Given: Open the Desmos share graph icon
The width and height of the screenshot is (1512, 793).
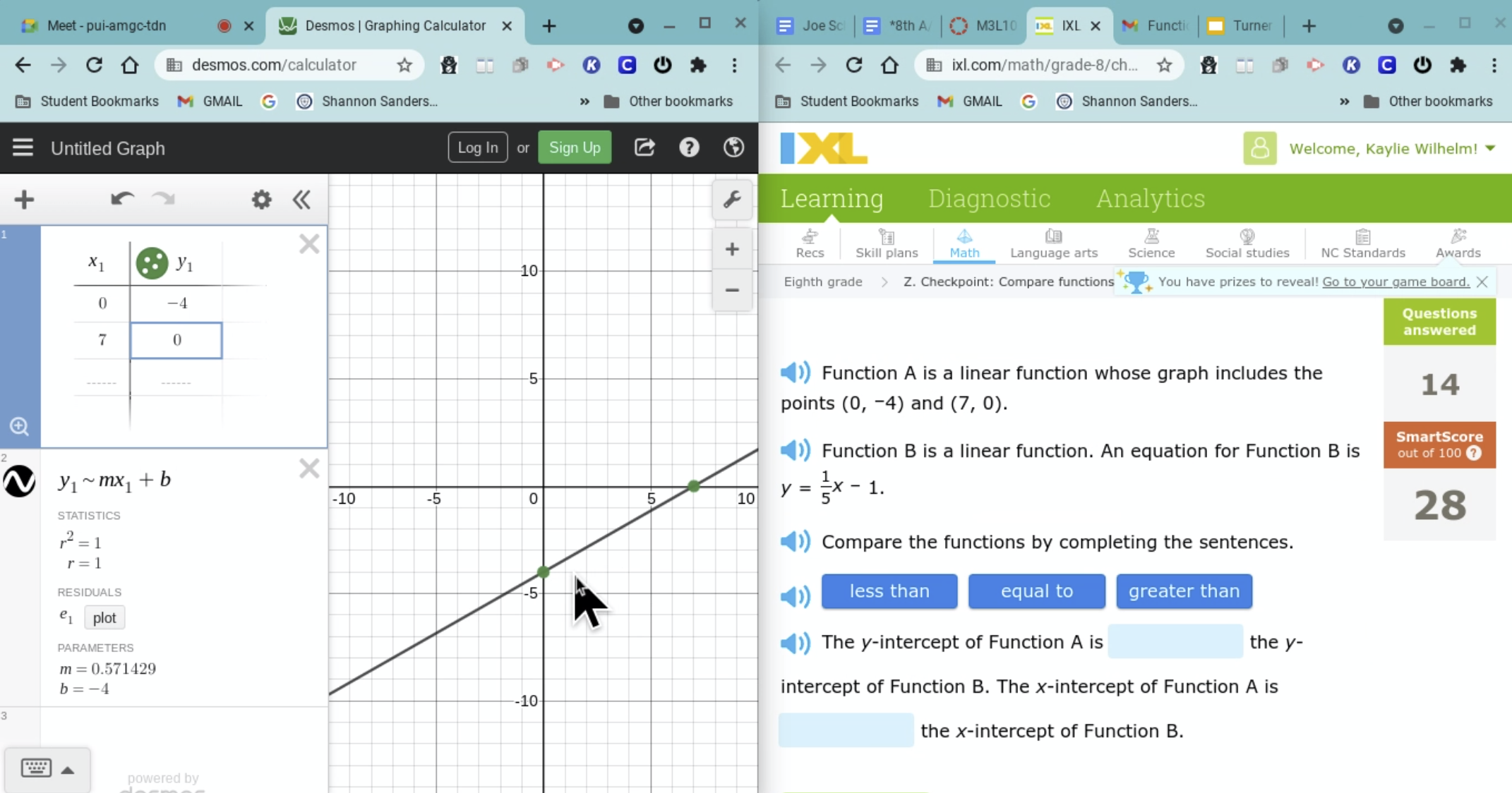Looking at the screenshot, I should (644, 147).
